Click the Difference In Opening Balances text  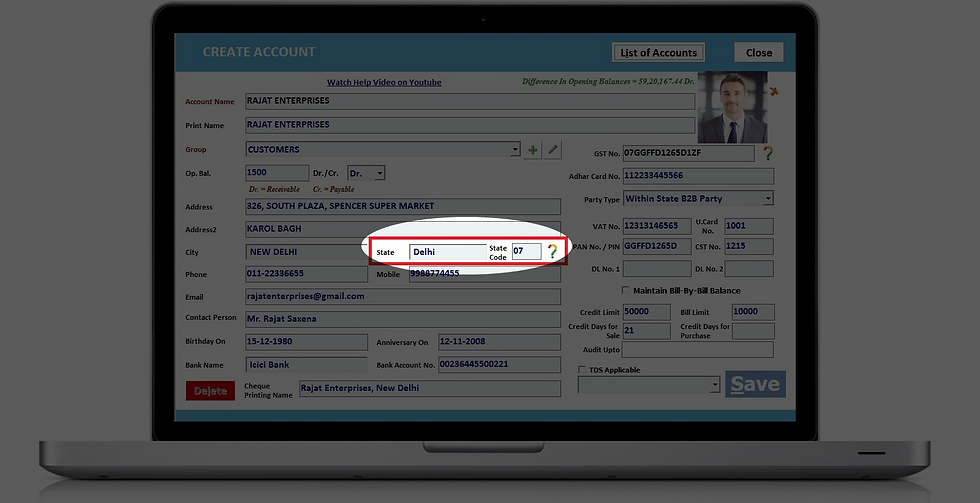coord(608,82)
